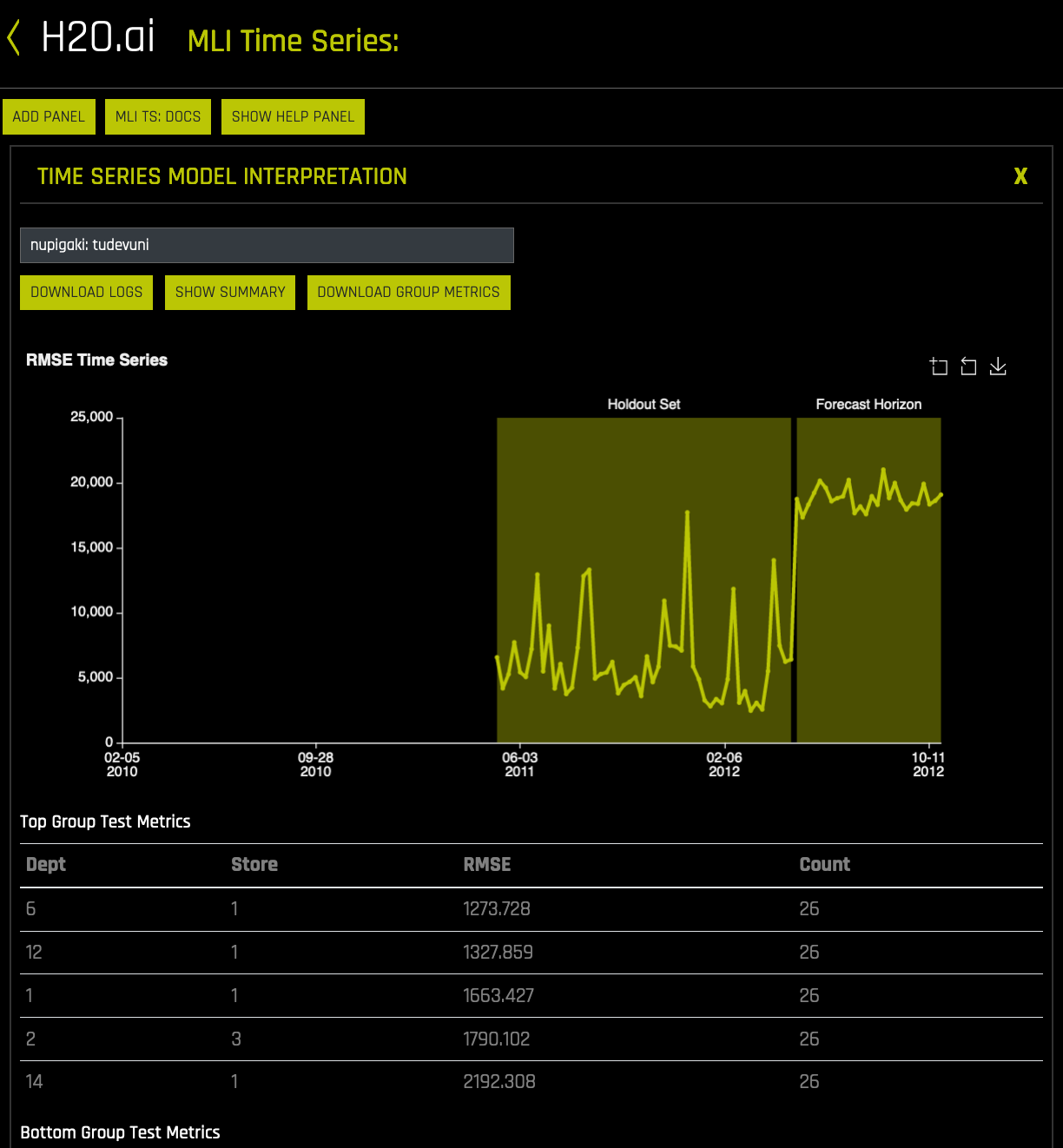Click SHOW SUMMARY
1063x1148 pixels.
pyautogui.click(x=229, y=292)
